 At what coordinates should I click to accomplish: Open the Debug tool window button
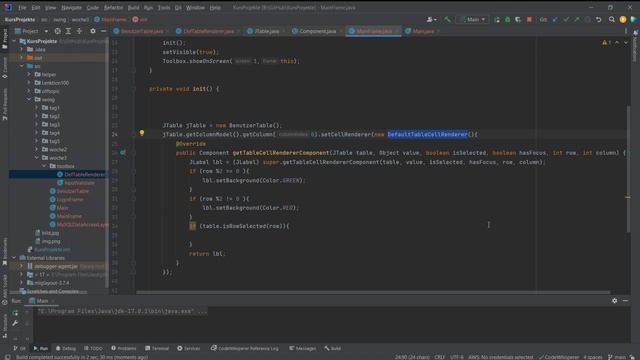[66, 349]
